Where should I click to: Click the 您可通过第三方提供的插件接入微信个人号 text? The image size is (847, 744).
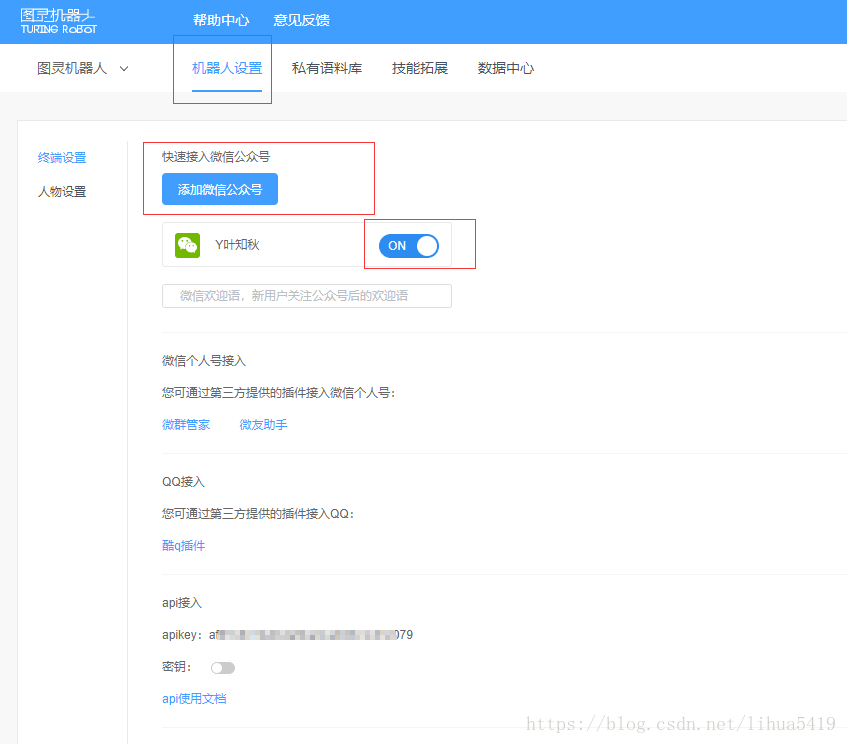[278, 393]
